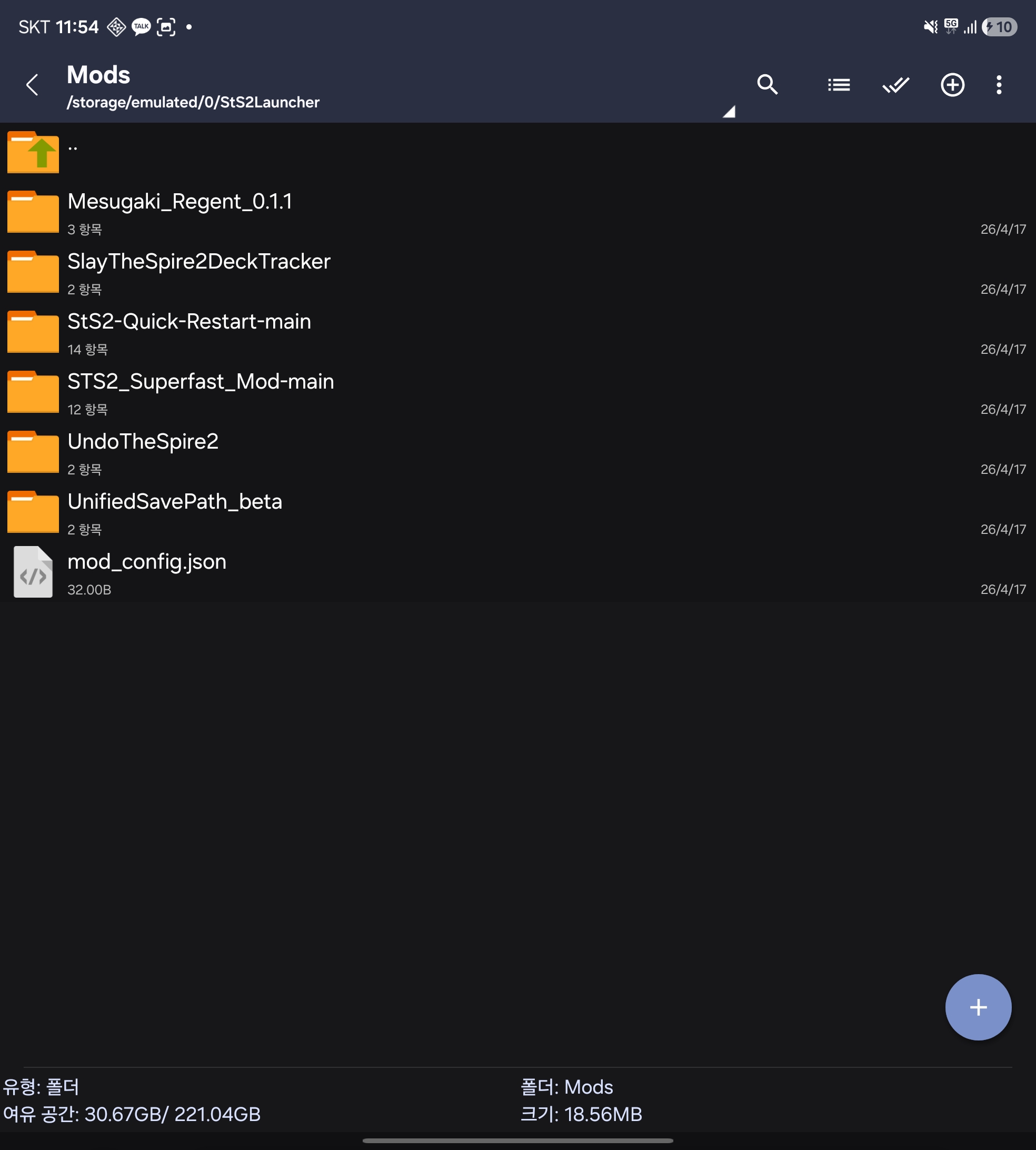Tap the screenshot capture status icon
This screenshot has height=1150, width=1036.
click(166, 27)
